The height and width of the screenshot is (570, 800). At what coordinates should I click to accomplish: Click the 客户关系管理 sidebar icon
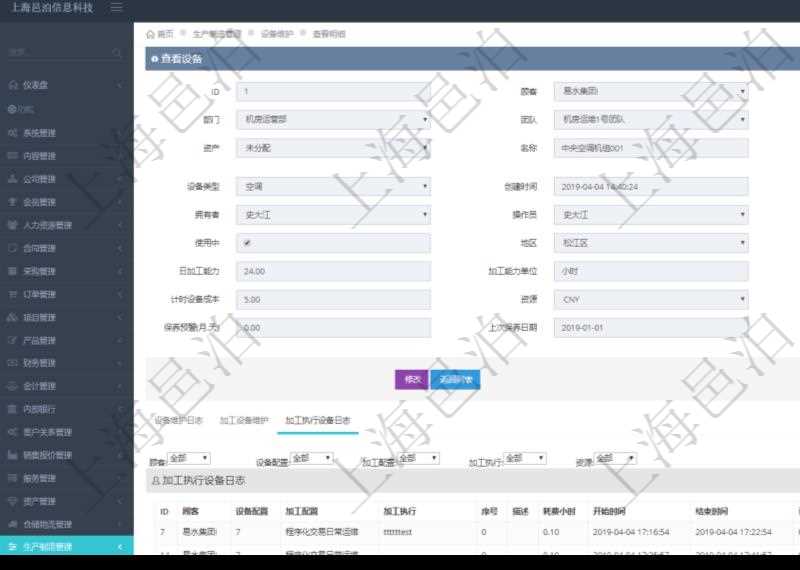point(13,432)
